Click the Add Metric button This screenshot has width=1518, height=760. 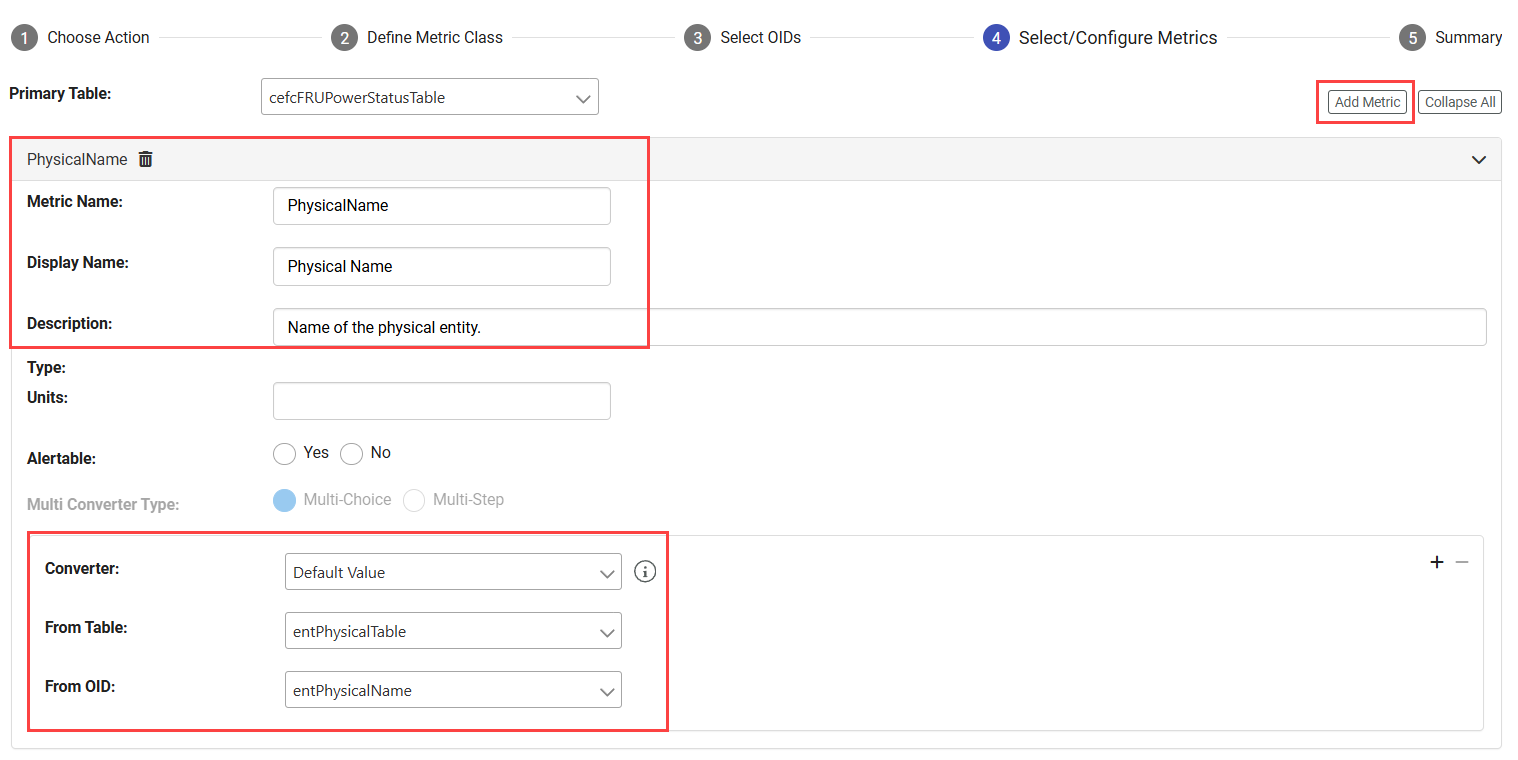tap(1367, 102)
